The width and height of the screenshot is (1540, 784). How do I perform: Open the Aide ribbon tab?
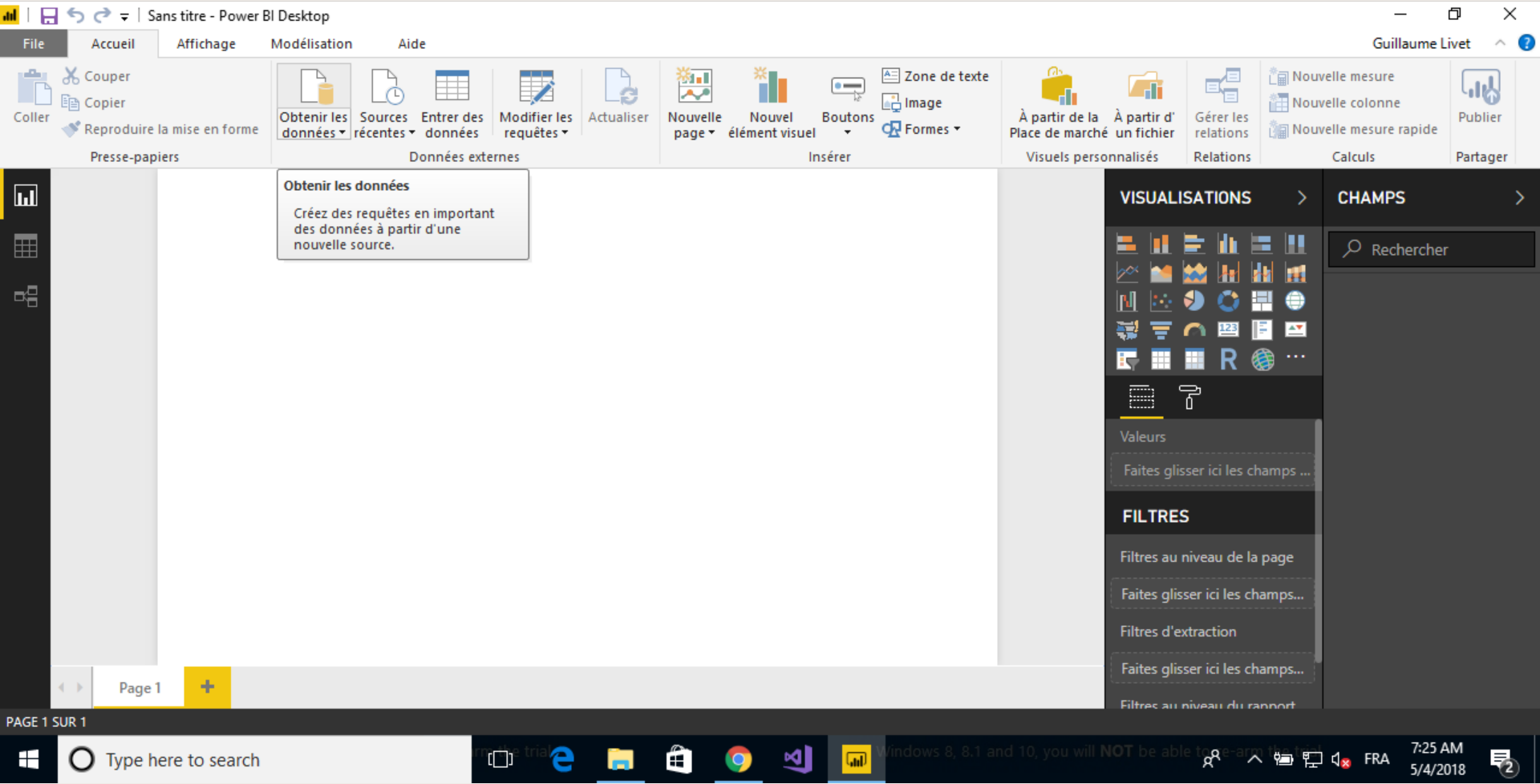point(411,44)
